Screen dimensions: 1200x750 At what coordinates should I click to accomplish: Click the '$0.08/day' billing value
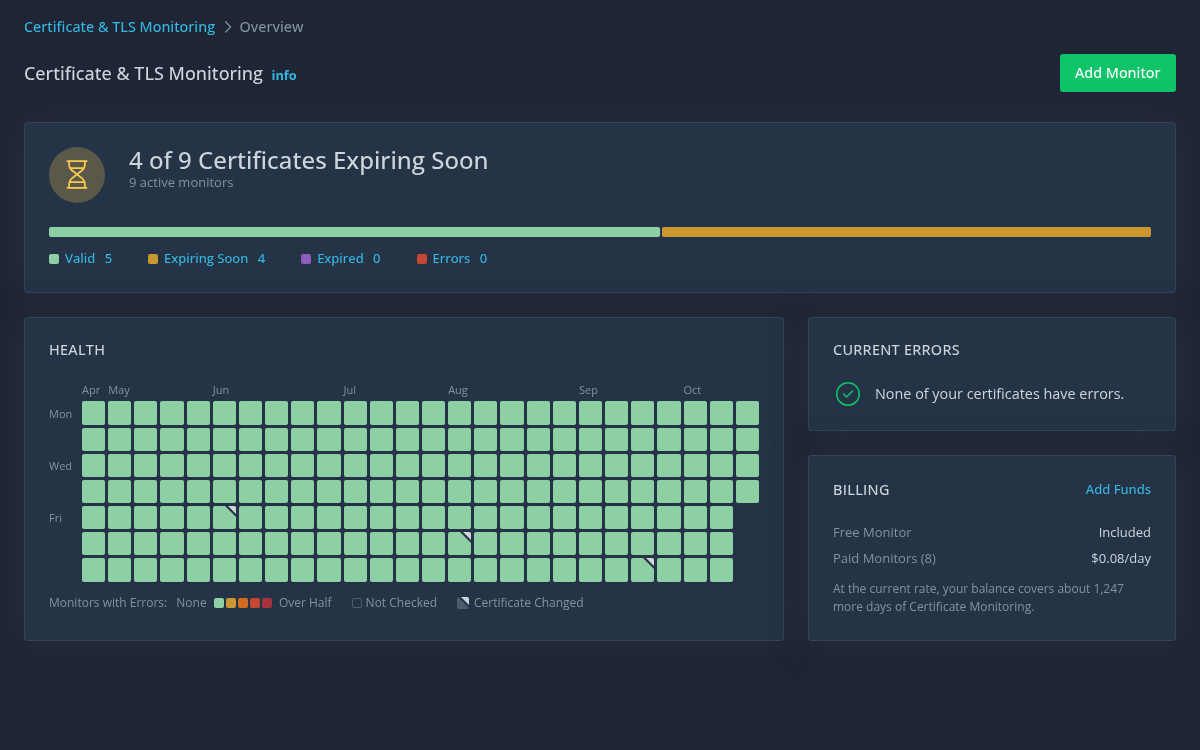coord(1121,559)
